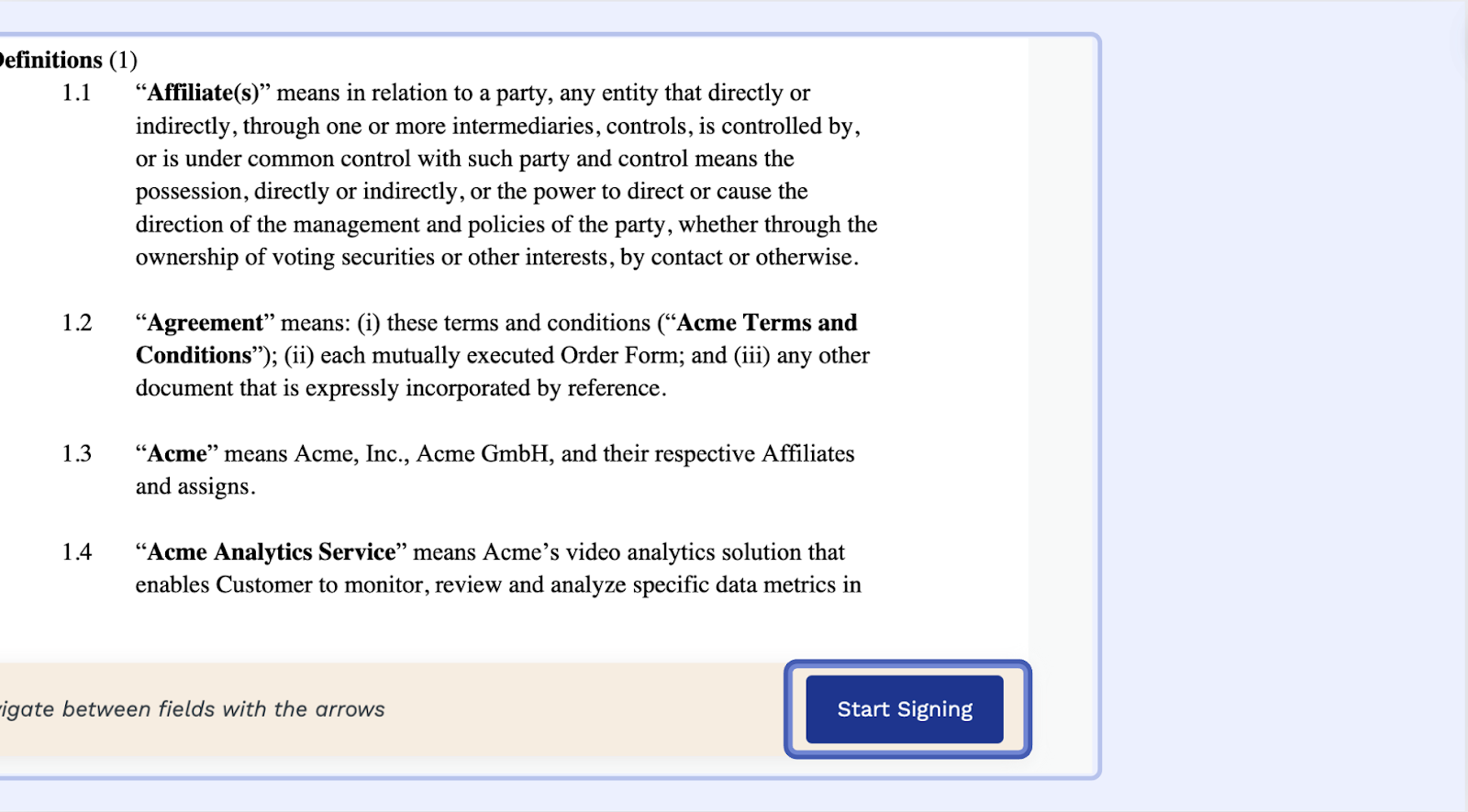Click the bold Acme Analytics Service term

(272, 552)
